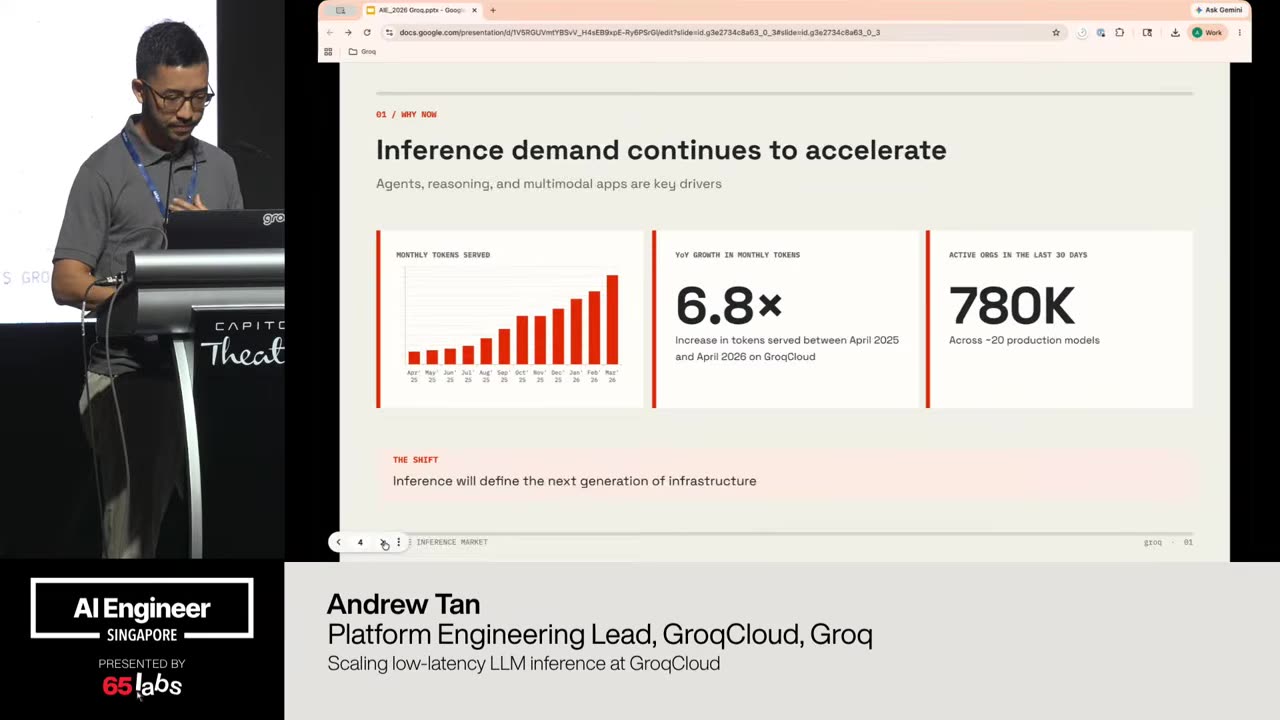
Task: Select the AIE_2026 Groq.pptx tab
Action: [420, 10]
